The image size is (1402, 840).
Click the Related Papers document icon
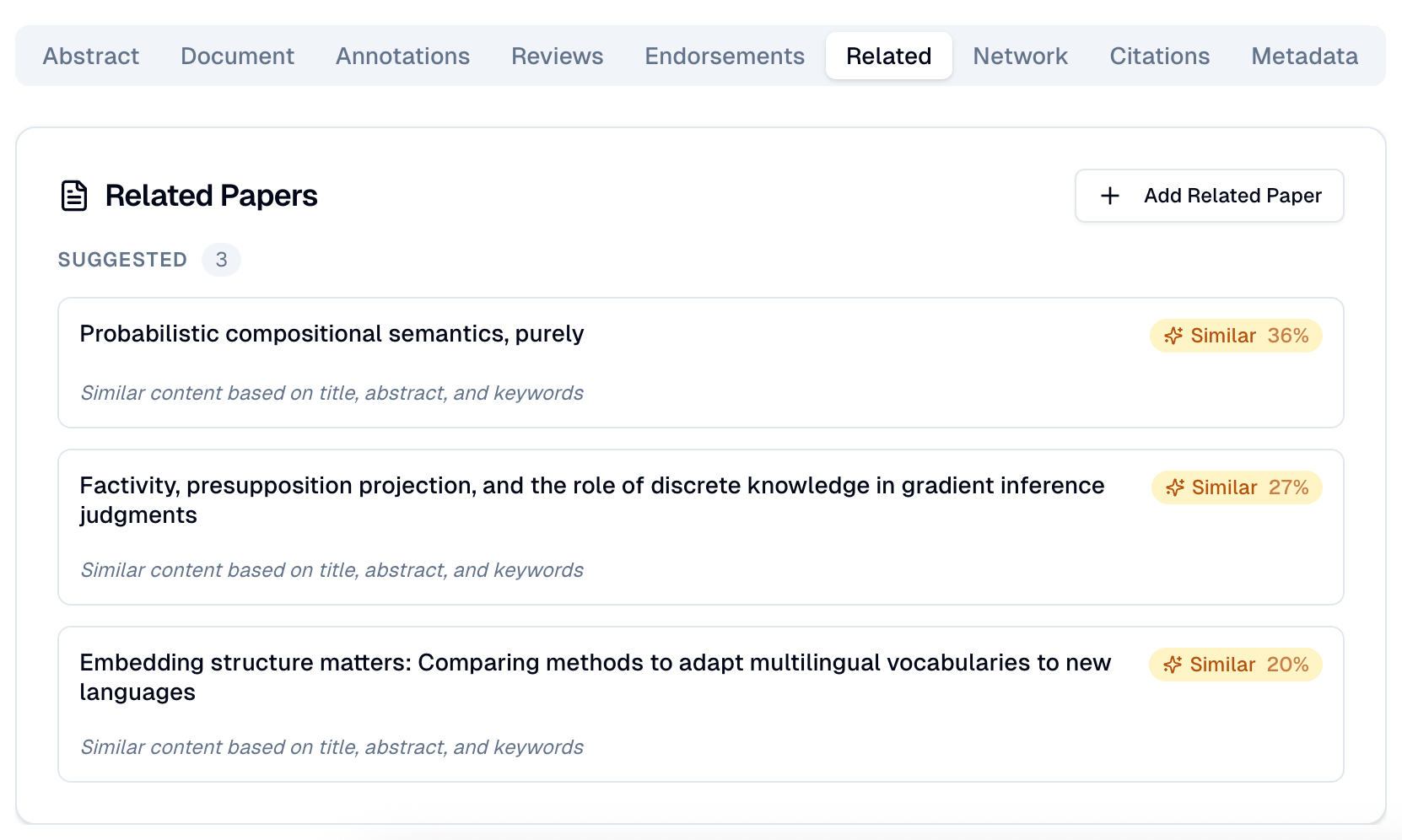coord(74,196)
